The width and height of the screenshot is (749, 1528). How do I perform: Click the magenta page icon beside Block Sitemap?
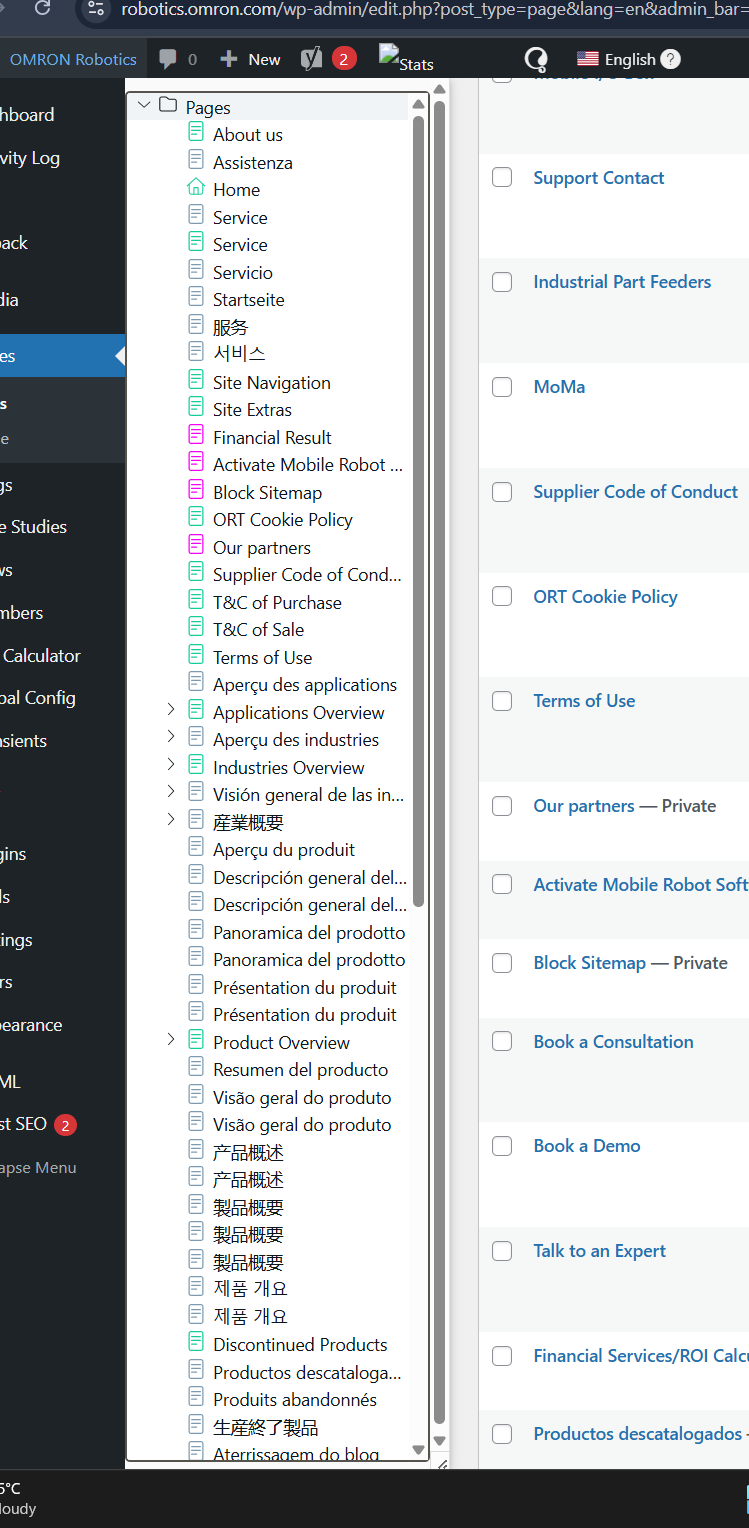click(196, 491)
